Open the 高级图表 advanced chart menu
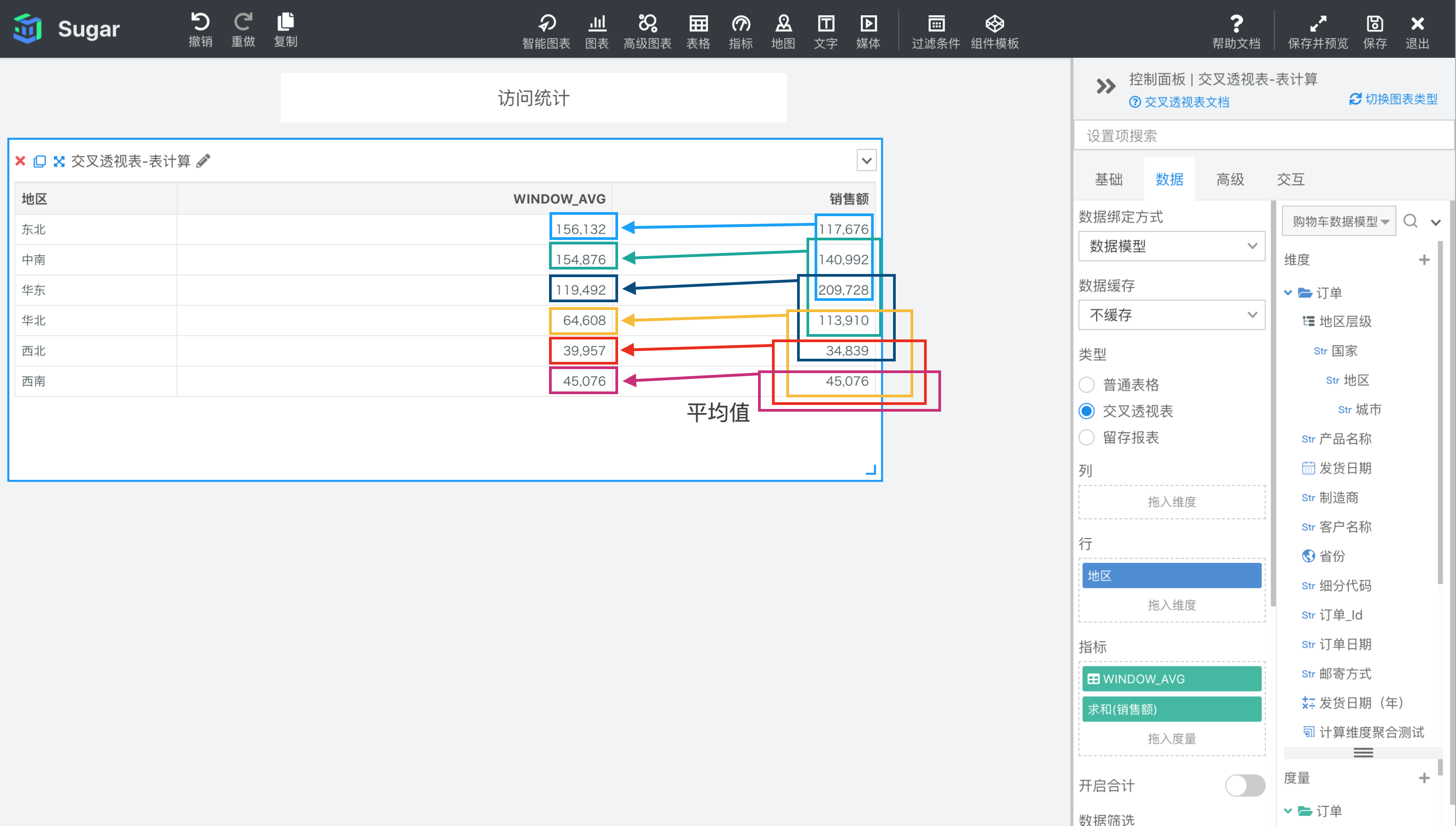The image size is (1456, 826). tap(647, 31)
